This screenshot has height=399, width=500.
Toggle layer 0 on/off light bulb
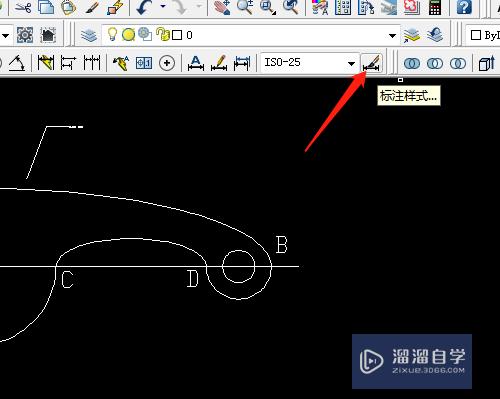click(112, 34)
